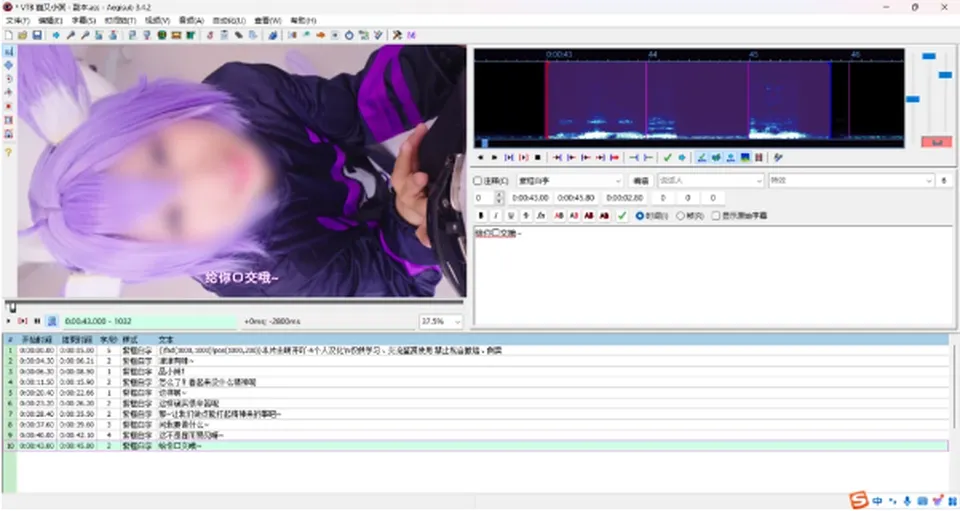
Task: Toggle spectrum analyzer mode button
Action: (x=745, y=157)
